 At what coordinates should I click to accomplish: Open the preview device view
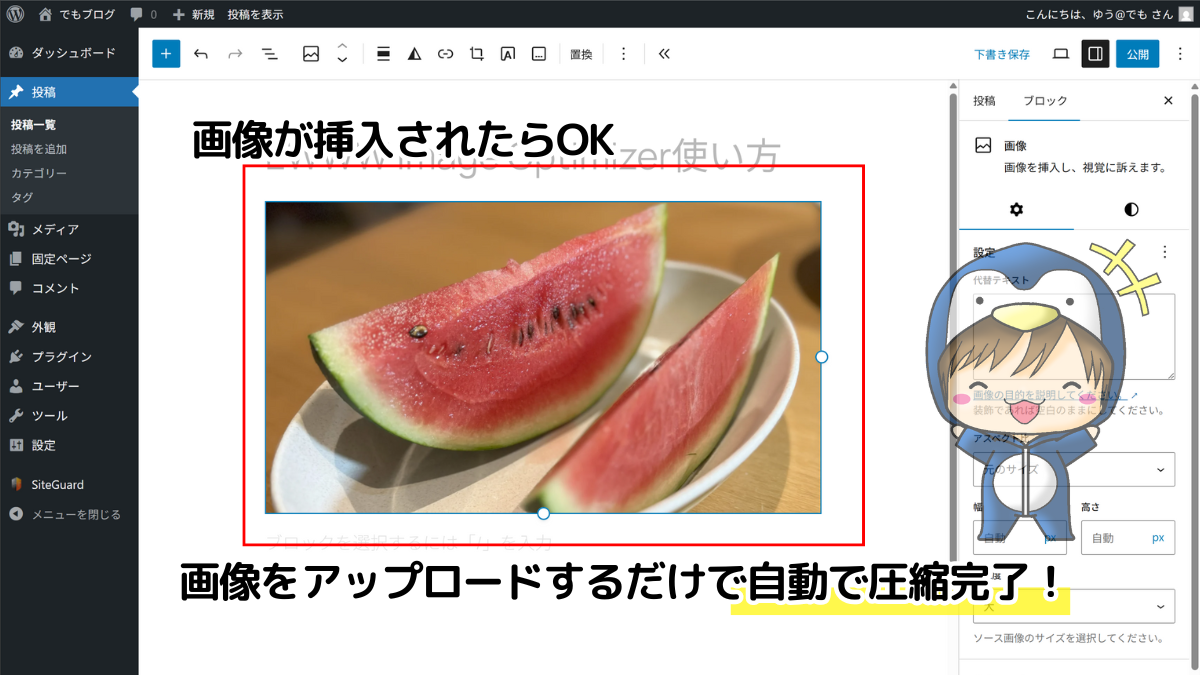pyautogui.click(x=1061, y=54)
